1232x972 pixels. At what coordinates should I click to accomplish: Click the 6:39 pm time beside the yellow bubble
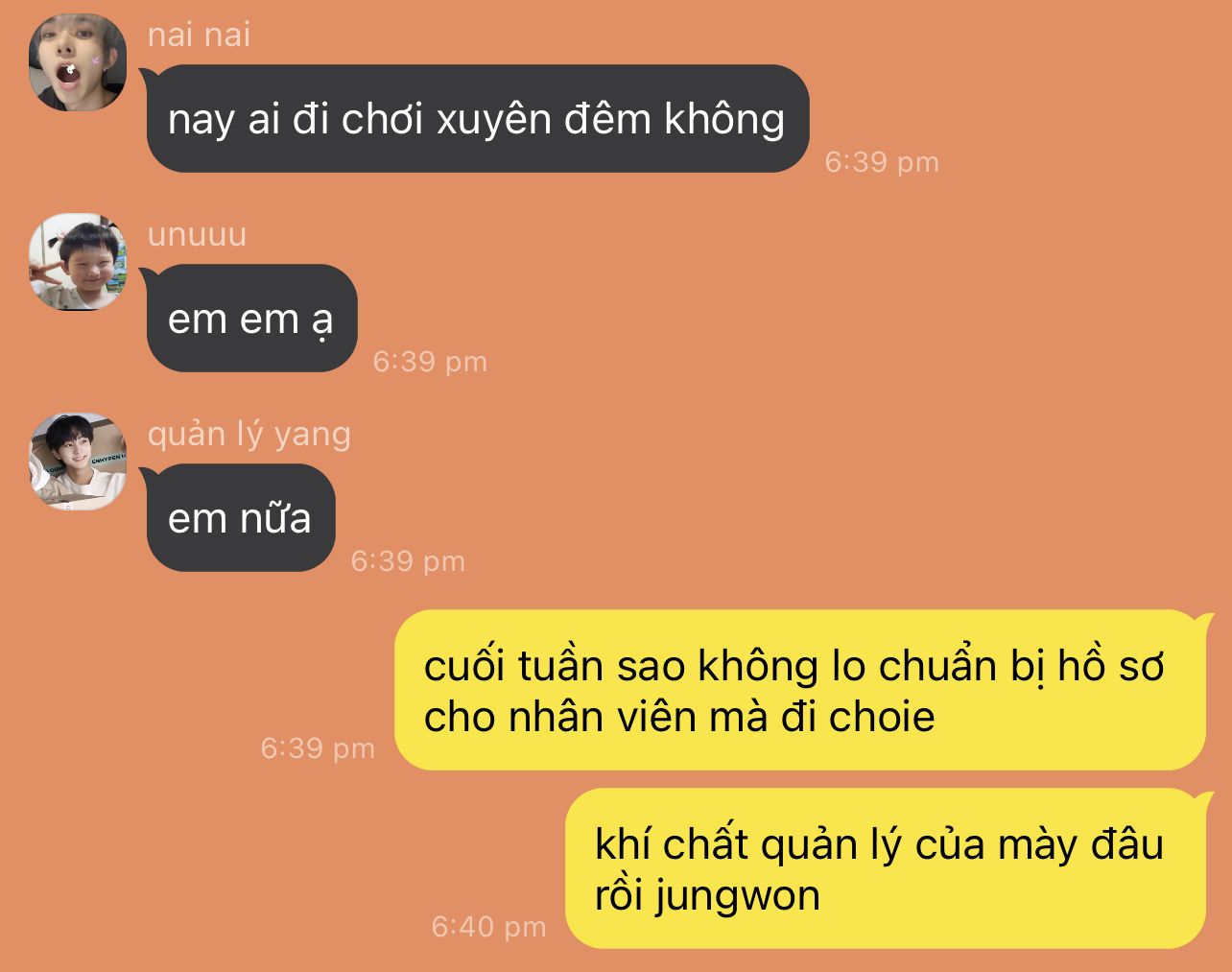pos(318,748)
